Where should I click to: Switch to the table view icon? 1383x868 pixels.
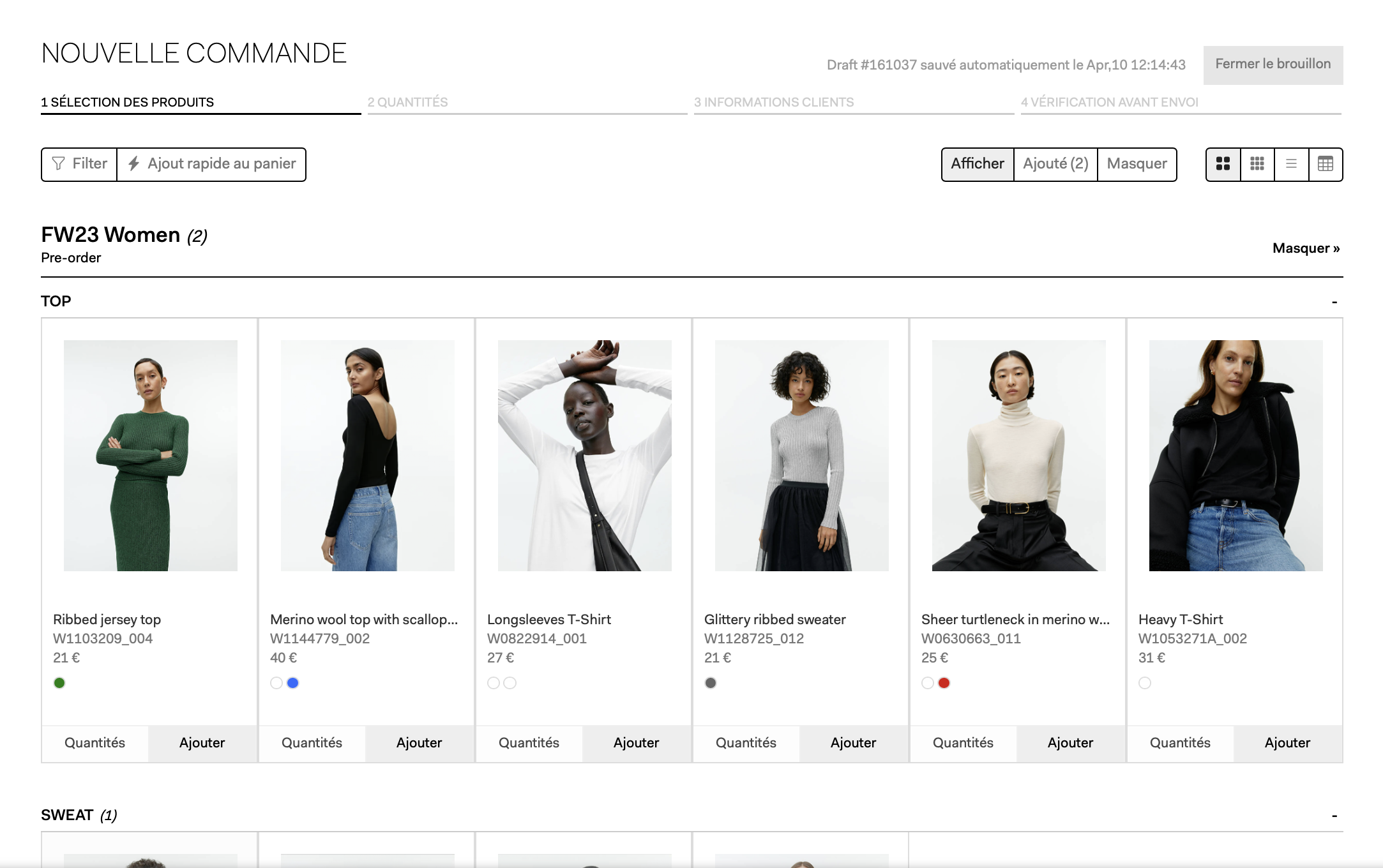click(1326, 164)
